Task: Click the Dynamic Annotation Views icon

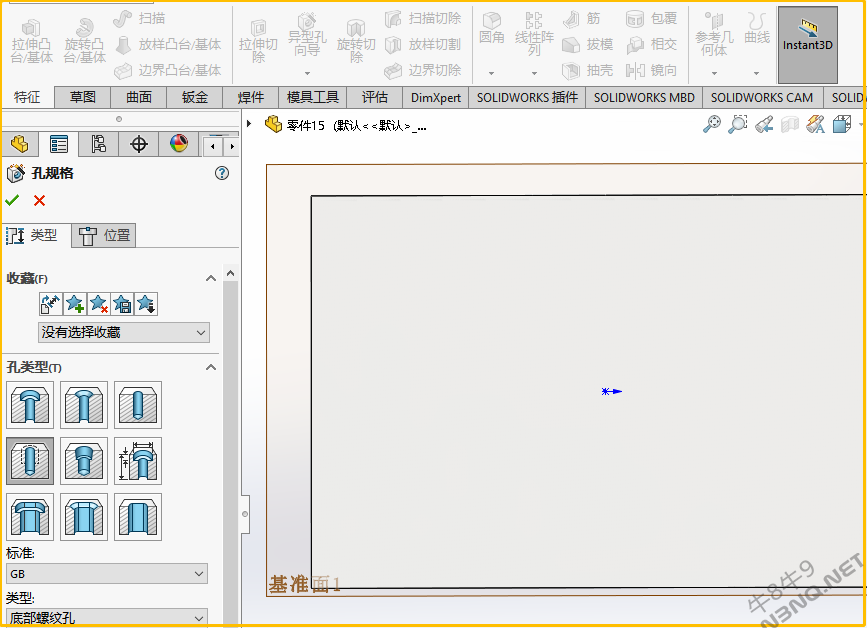Action: pyautogui.click(x=816, y=124)
